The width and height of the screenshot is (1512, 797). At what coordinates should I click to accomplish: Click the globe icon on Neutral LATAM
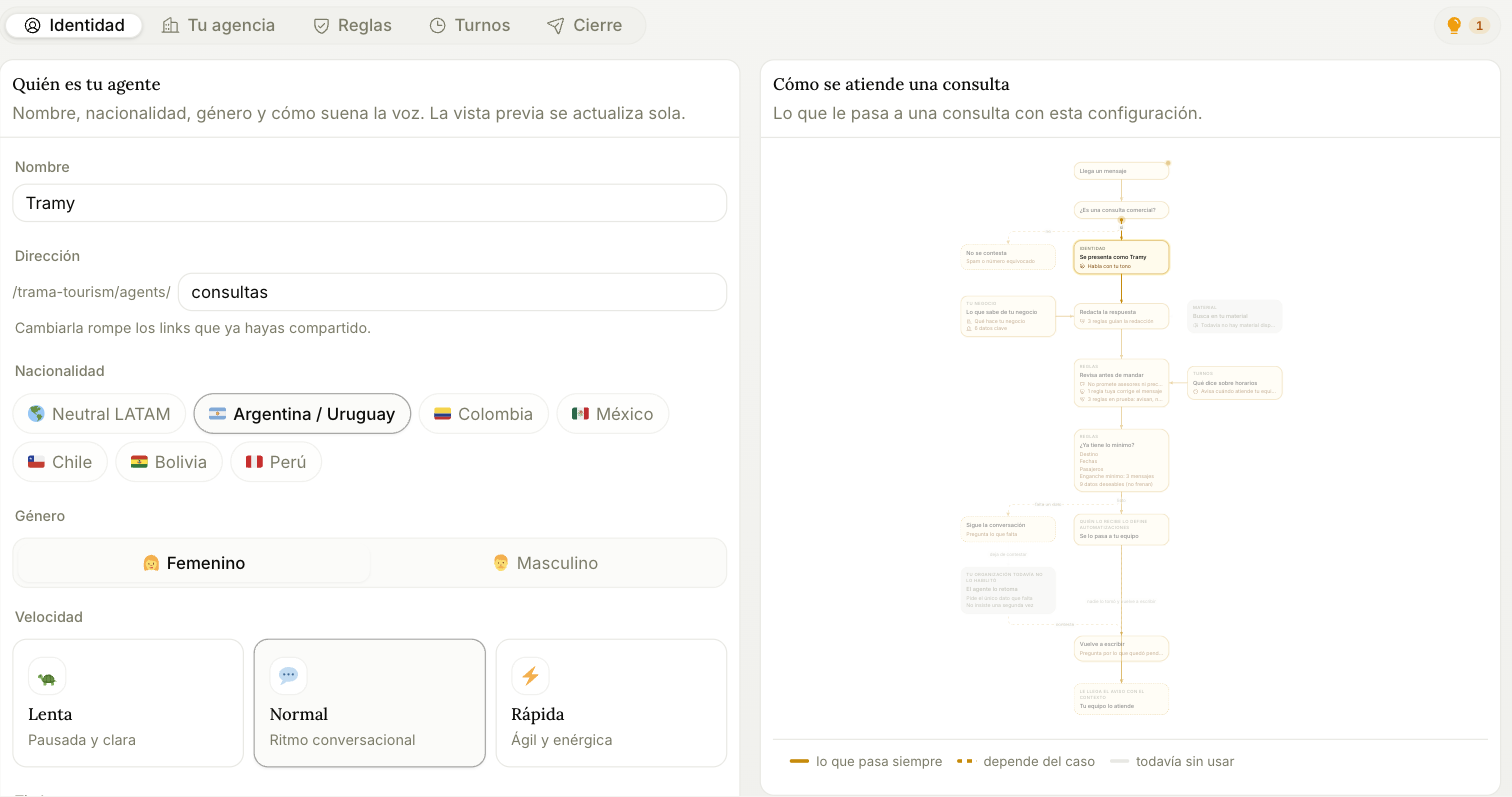click(x=37, y=414)
